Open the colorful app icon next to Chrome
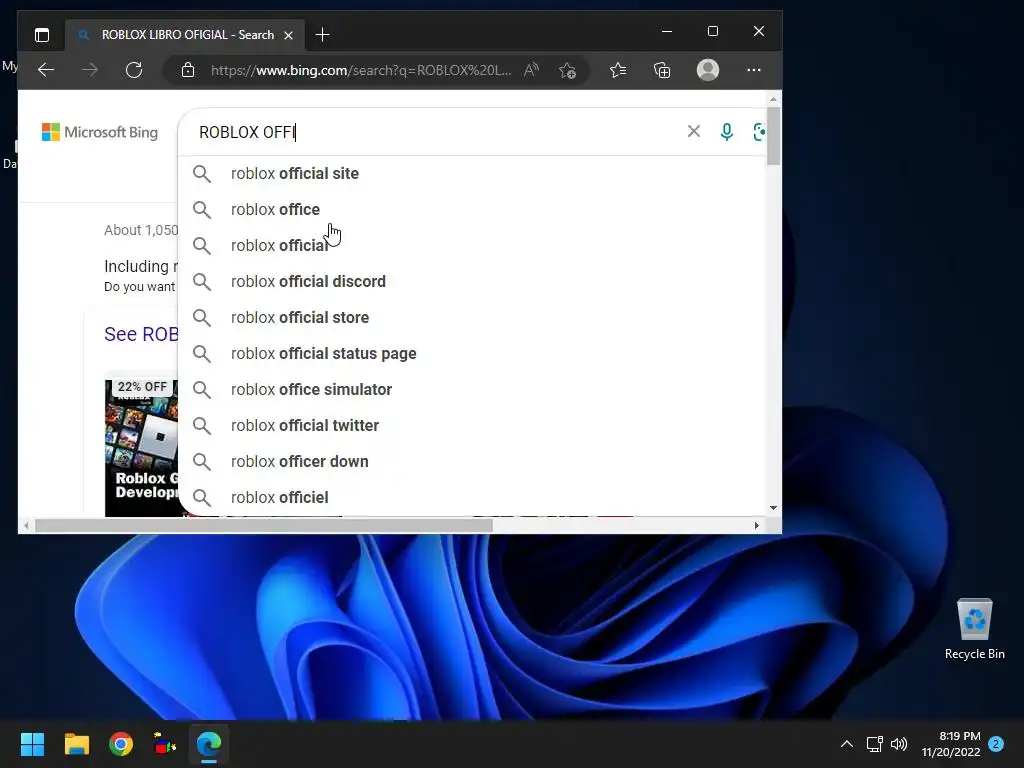The width and height of the screenshot is (1024, 768). 165,744
